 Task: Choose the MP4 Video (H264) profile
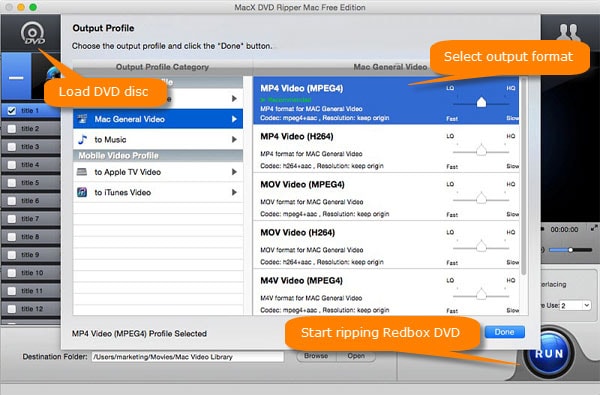(x=386, y=149)
